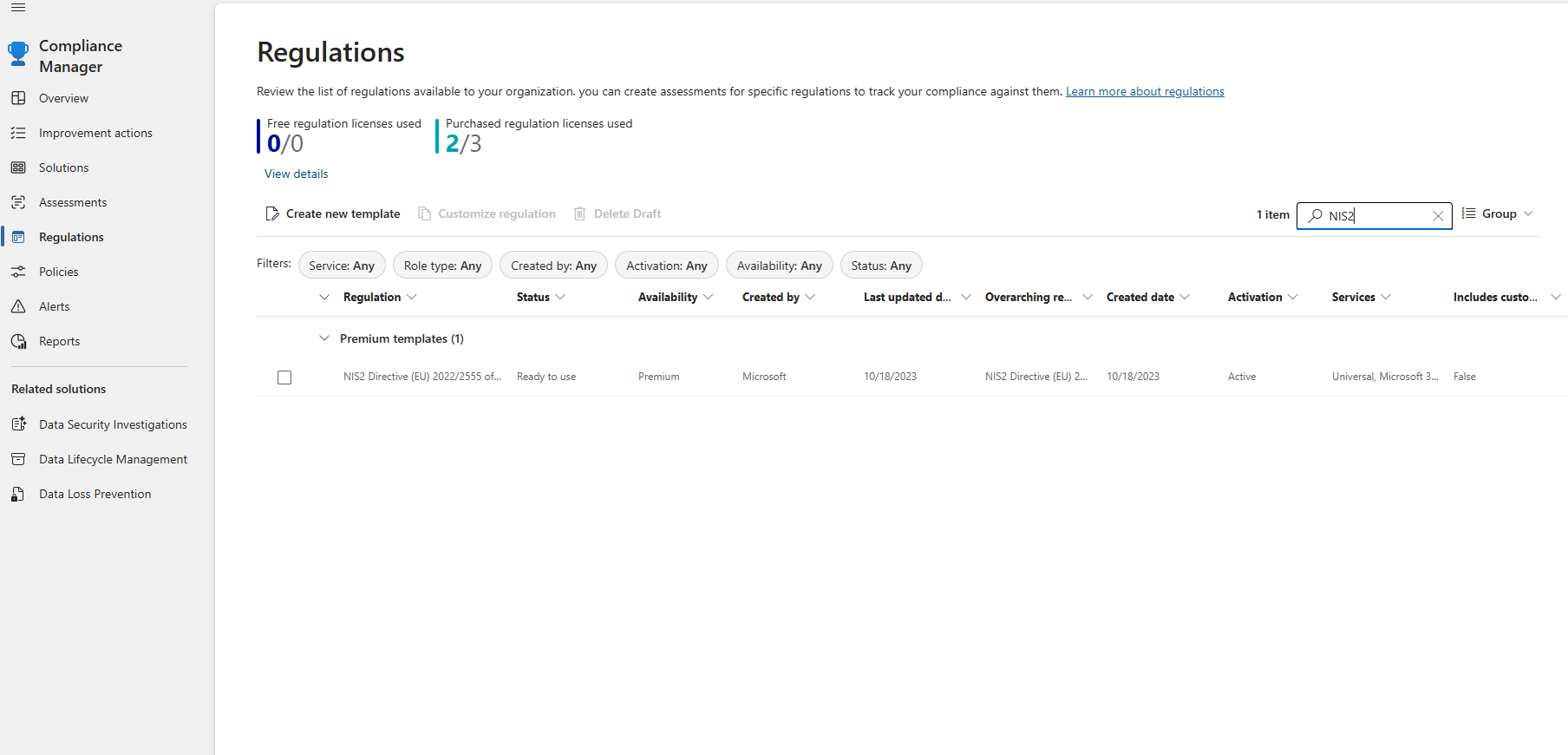Open the Status column sort menu
This screenshot has height=755, width=1568.
tap(560, 297)
